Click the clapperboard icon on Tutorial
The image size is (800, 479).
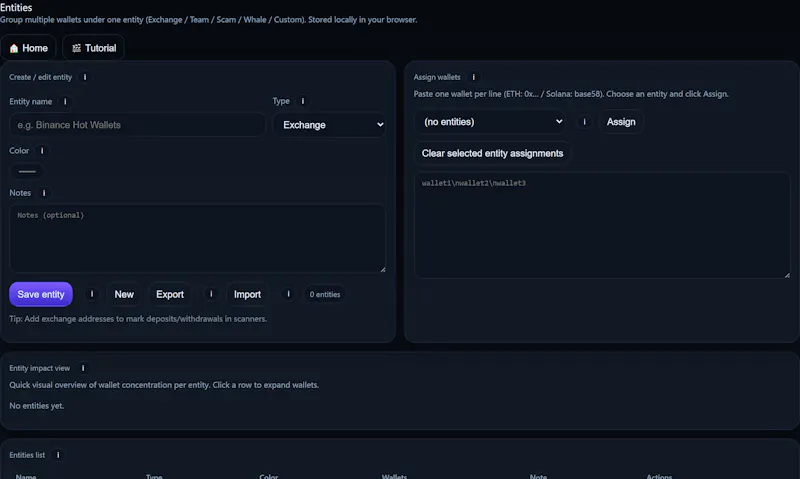[x=77, y=48]
